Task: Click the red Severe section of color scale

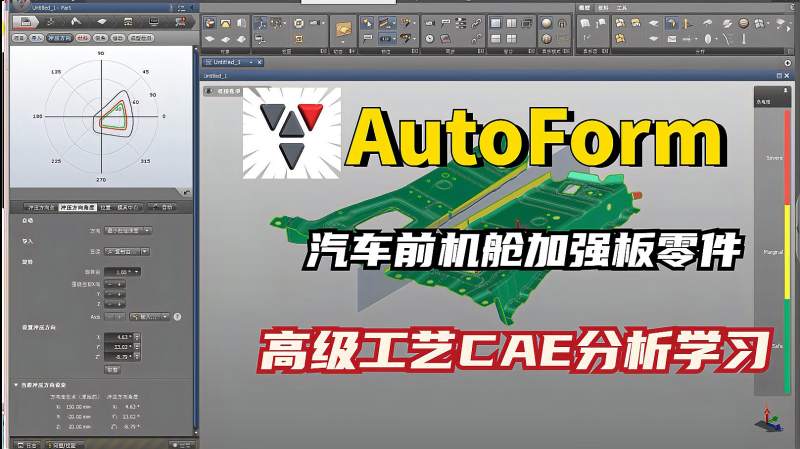Action: click(x=787, y=156)
